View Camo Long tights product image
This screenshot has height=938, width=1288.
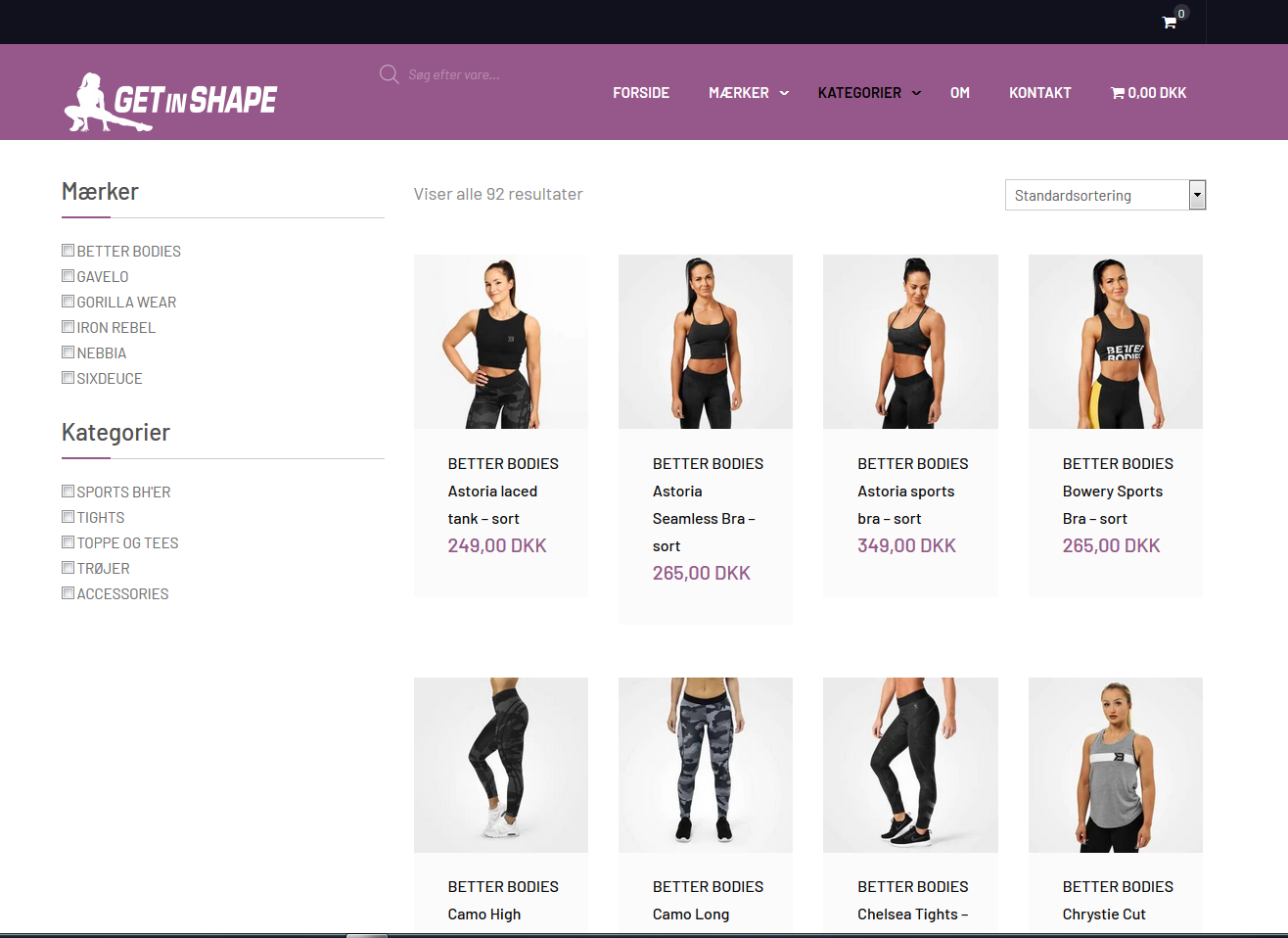(x=705, y=765)
